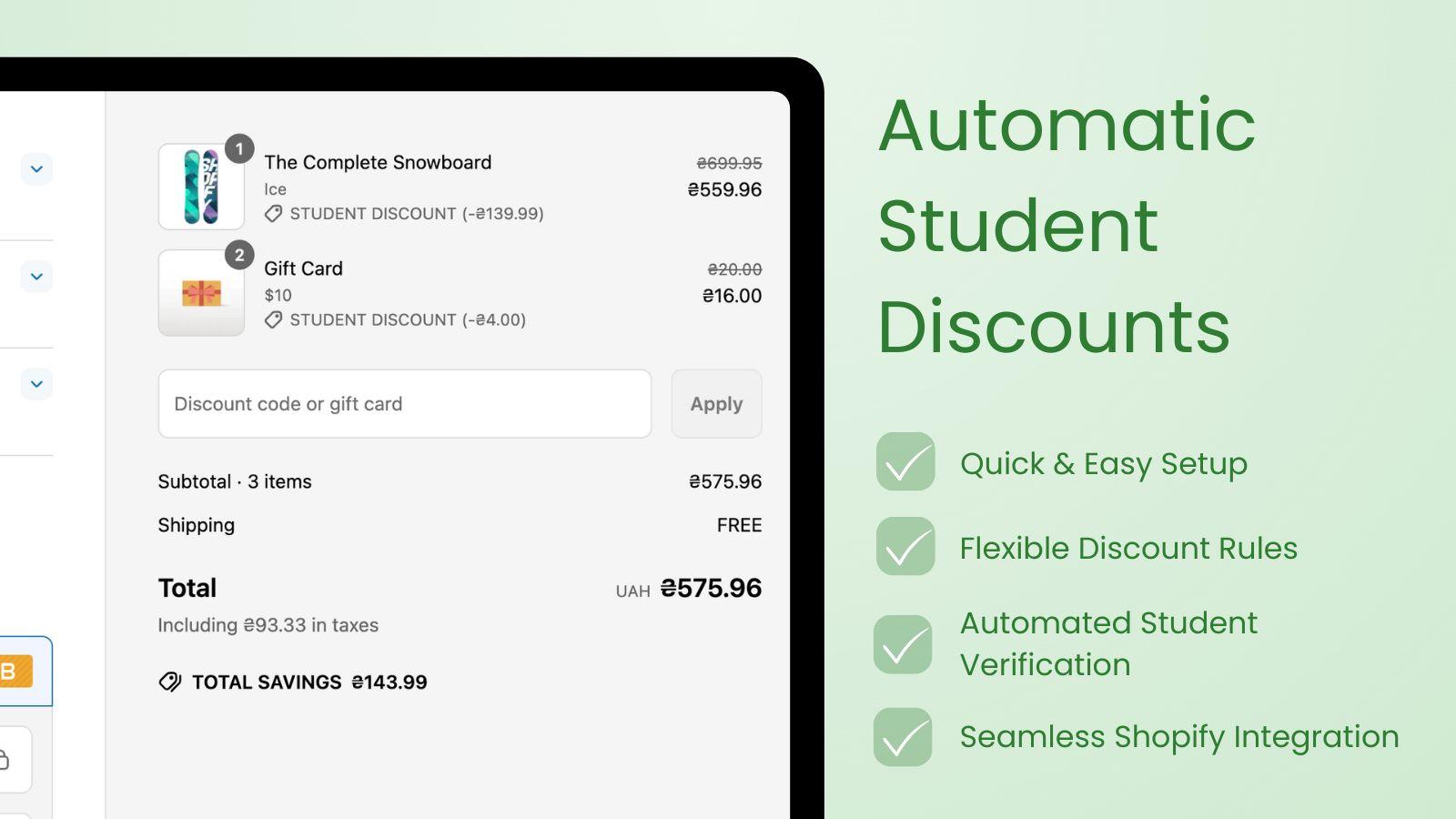Click the checkmark beside Seamless Shopify Integration
This screenshot has width=1456, height=819.
[x=903, y=737]
